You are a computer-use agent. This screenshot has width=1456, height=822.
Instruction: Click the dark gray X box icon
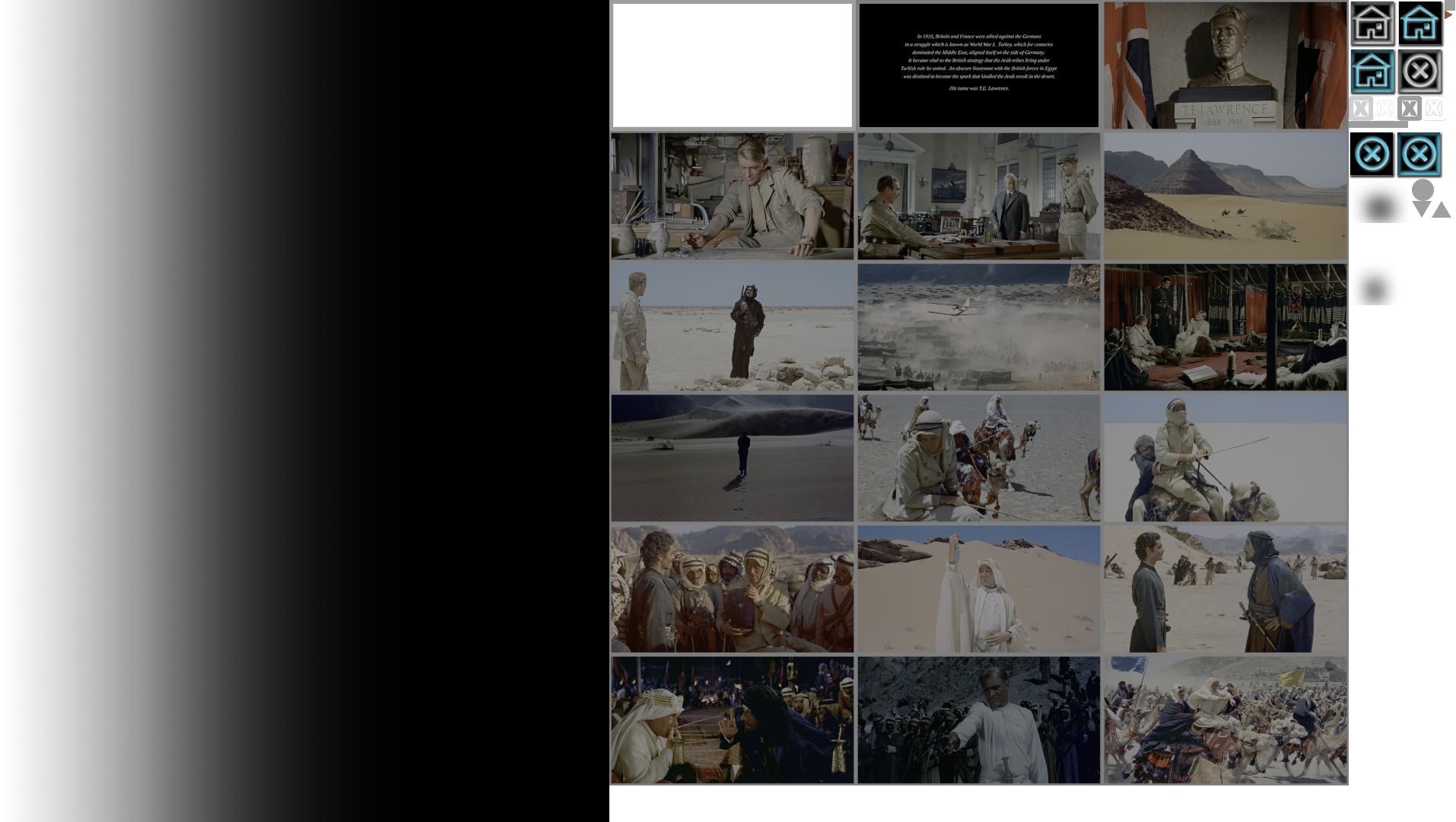1410,109
